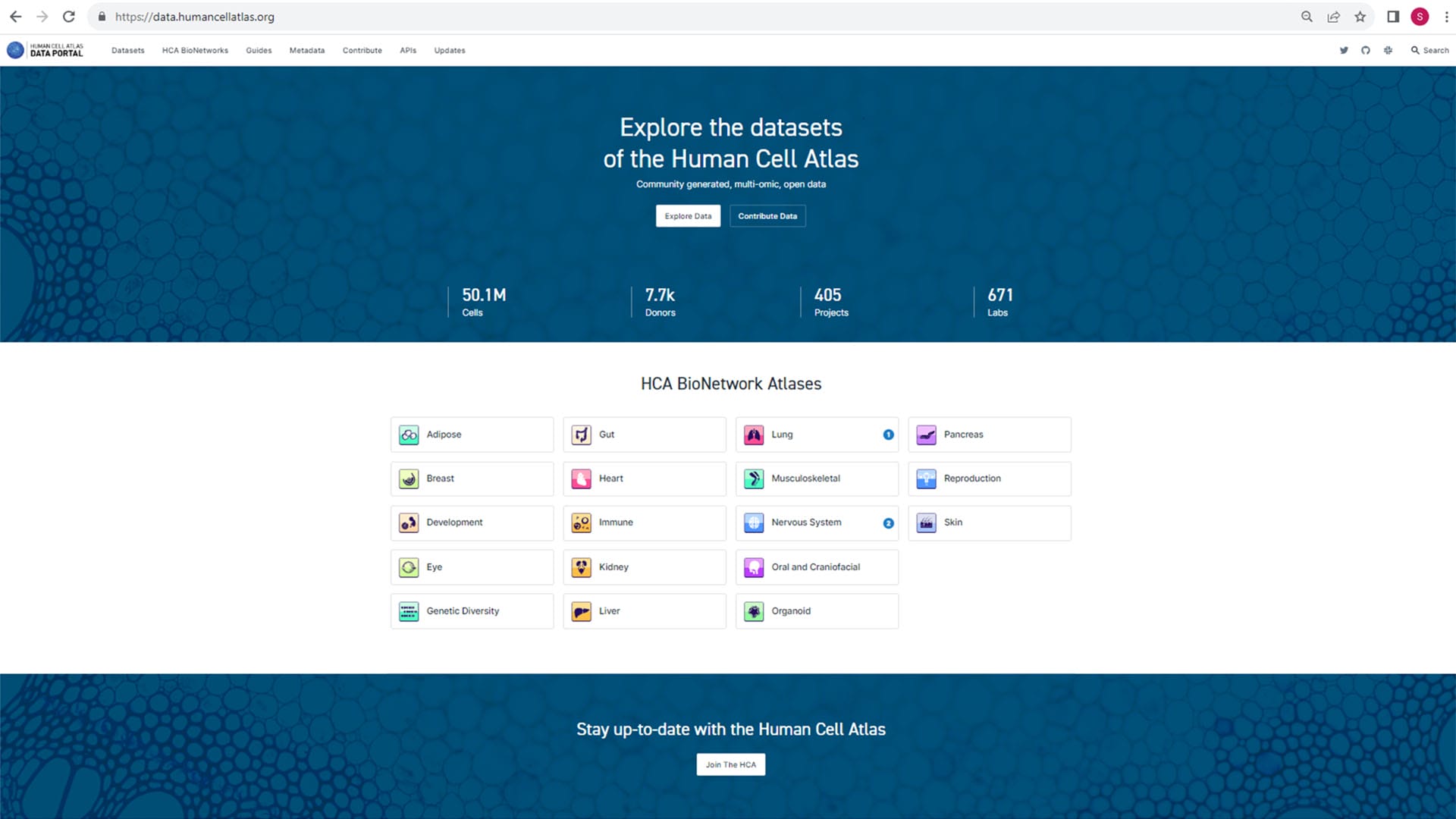Click the Explore Data button

point(688,216)
